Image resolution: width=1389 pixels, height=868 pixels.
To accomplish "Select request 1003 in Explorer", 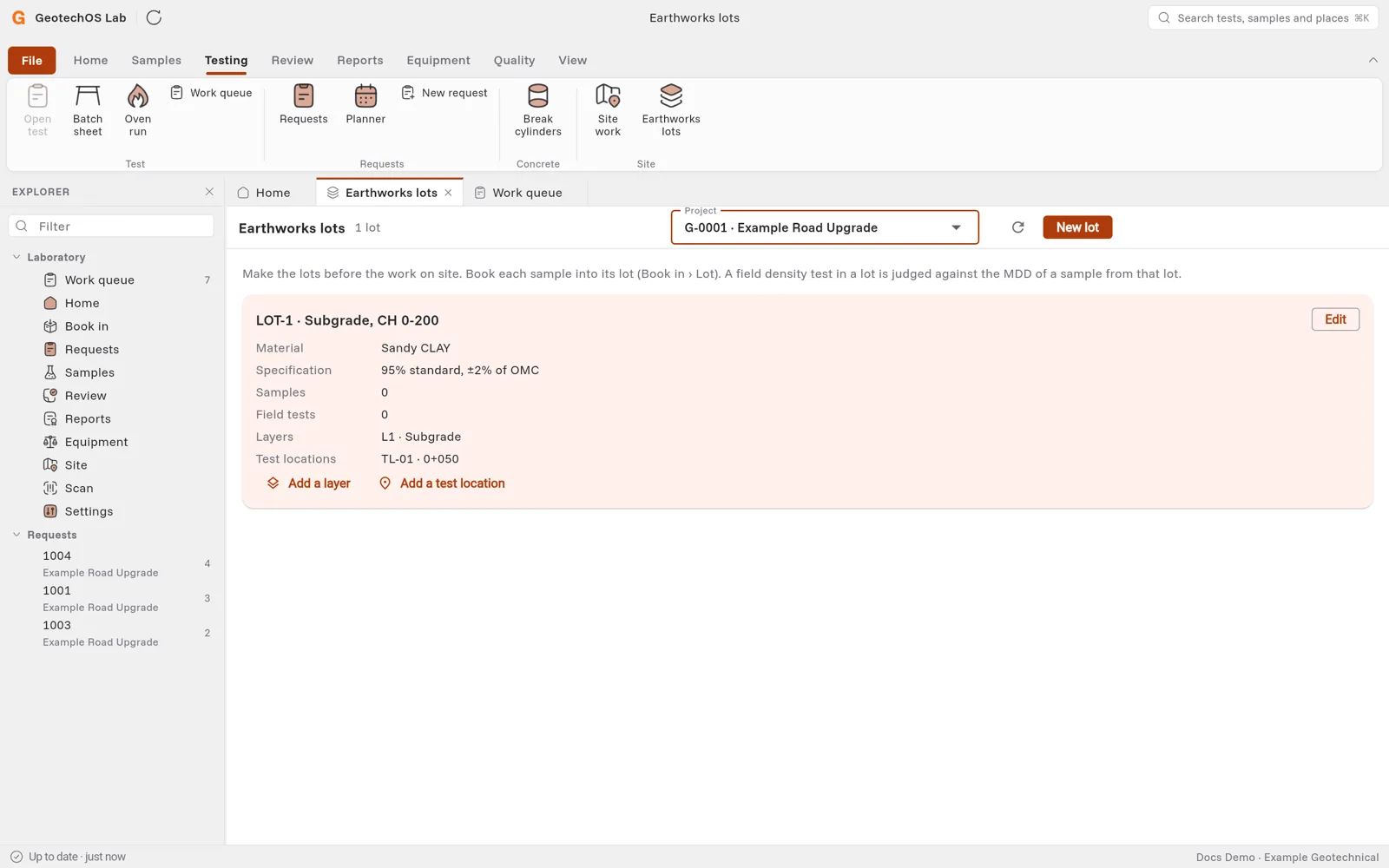I will [x=113, y=633].
